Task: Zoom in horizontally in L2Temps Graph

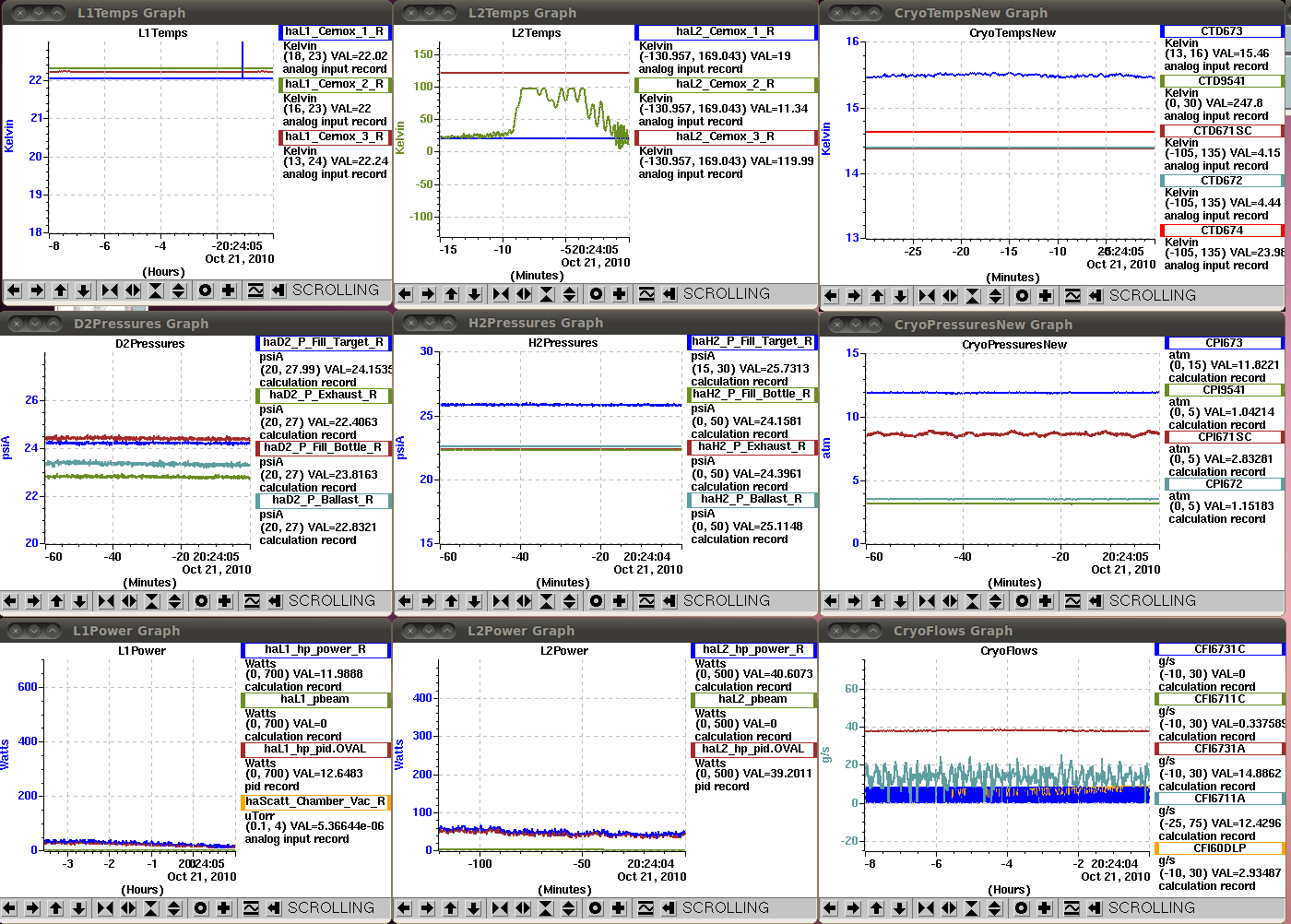Action: click(501, 294)
